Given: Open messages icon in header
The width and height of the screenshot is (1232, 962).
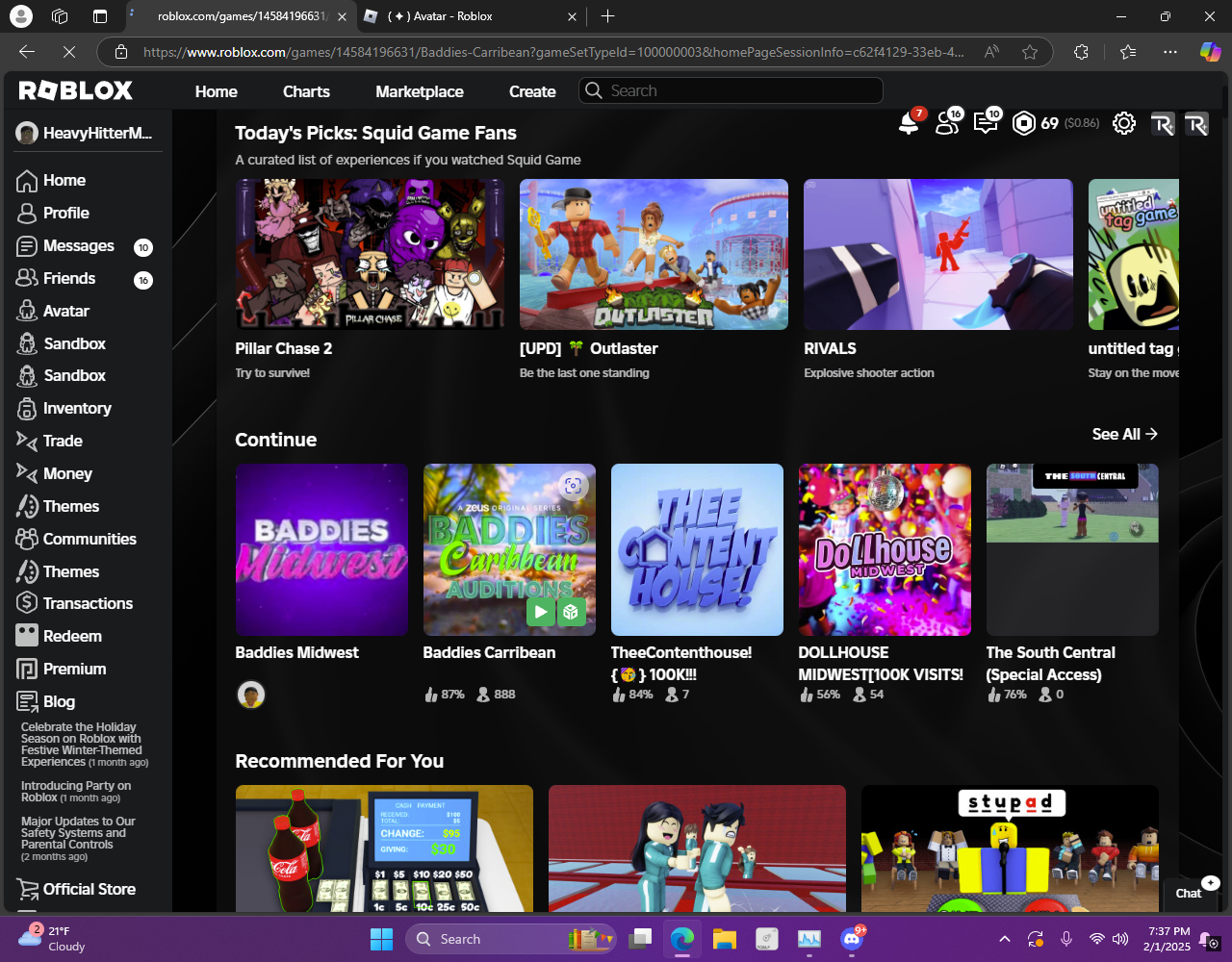Looking at the screenshot, I should point(986,123).
